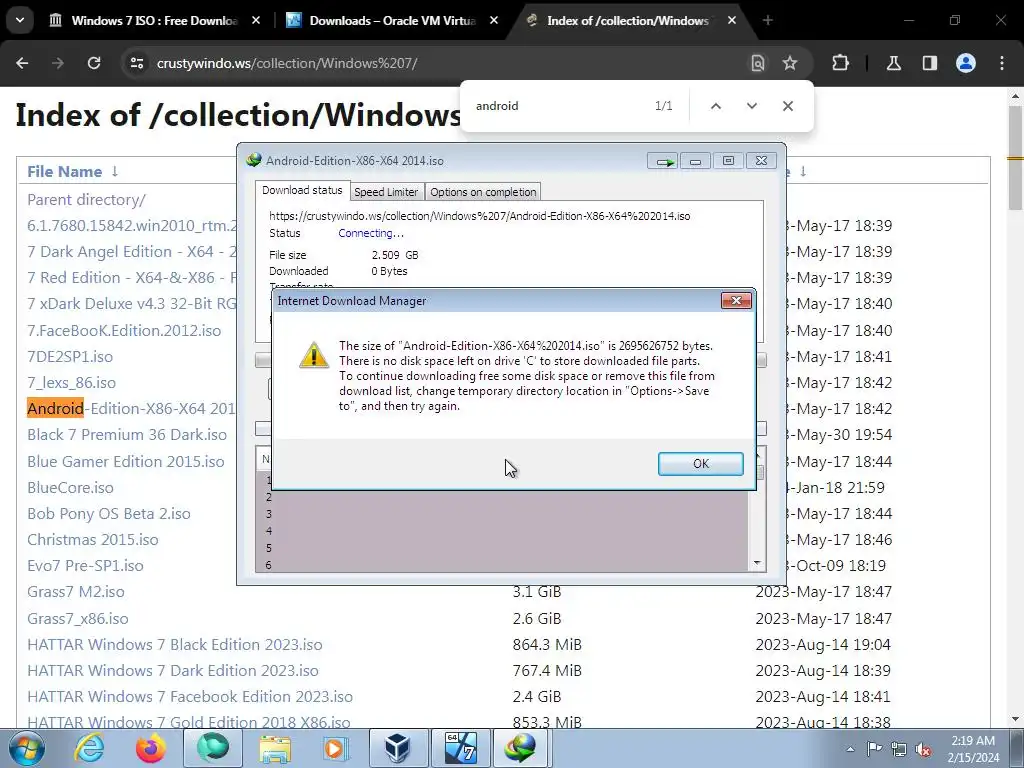
Task: Bookmark this page with the star
Action: (790, 63)
